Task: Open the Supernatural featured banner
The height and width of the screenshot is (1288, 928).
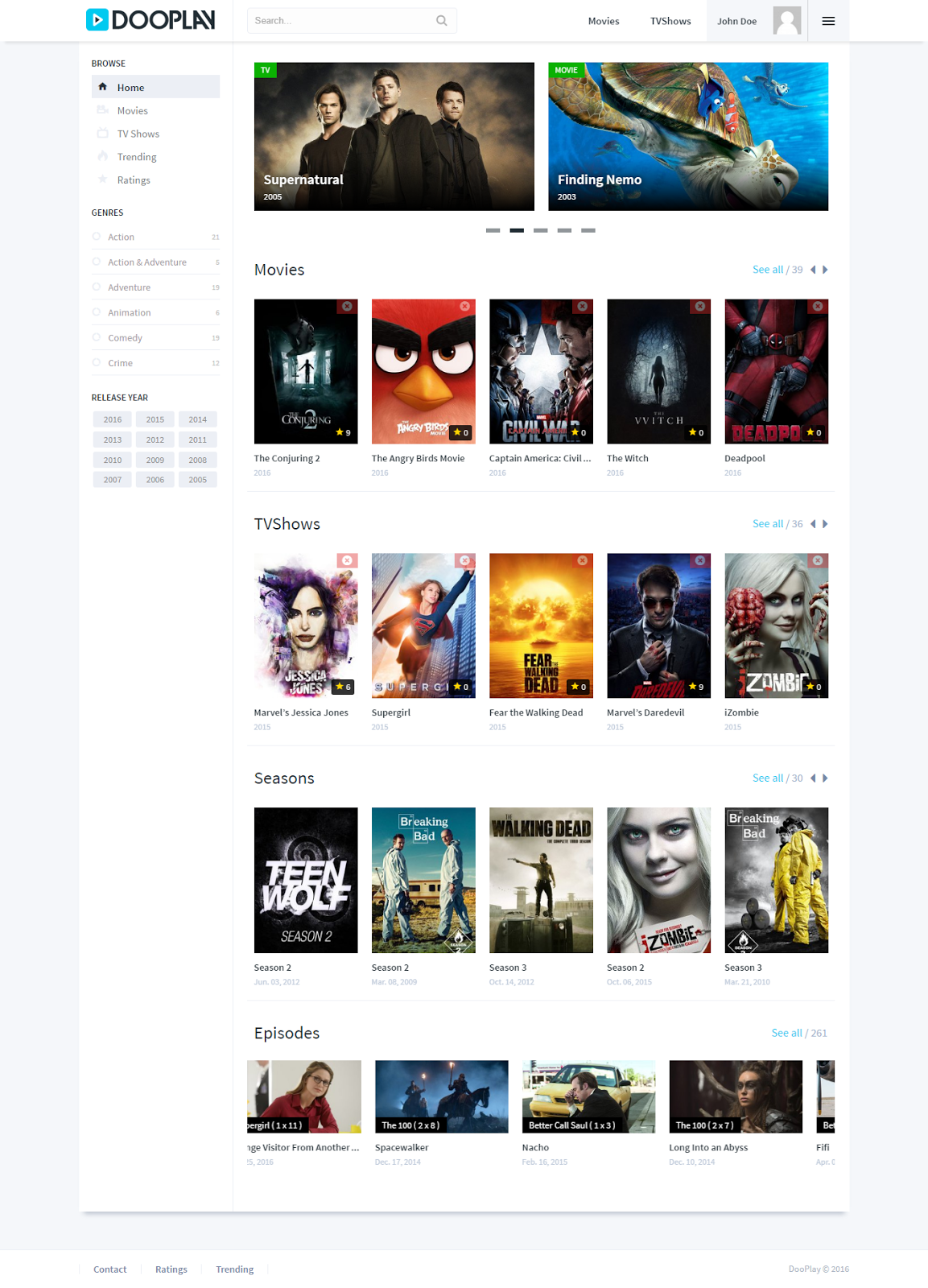Action: [394, 137]
